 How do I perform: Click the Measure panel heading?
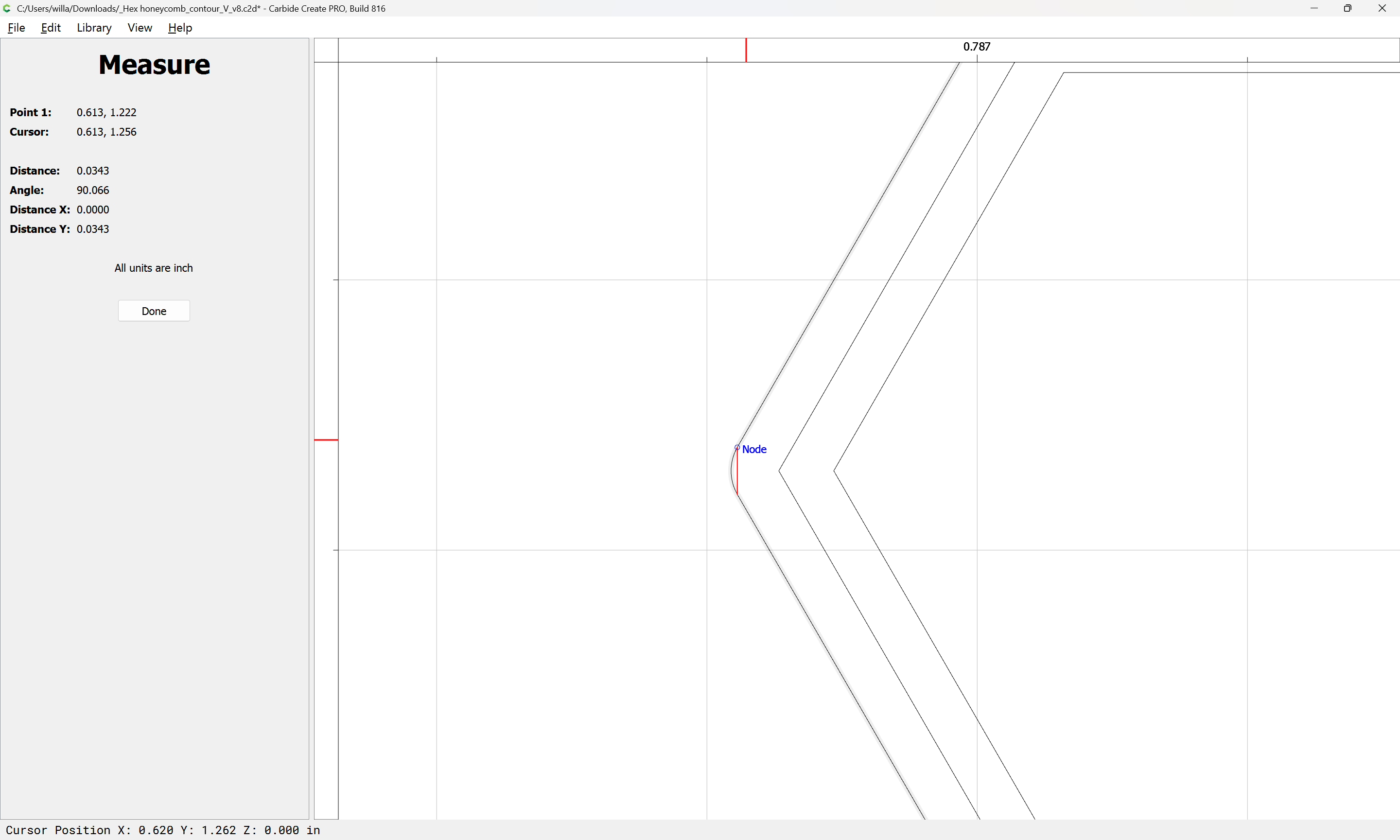(x=155, y=65)
